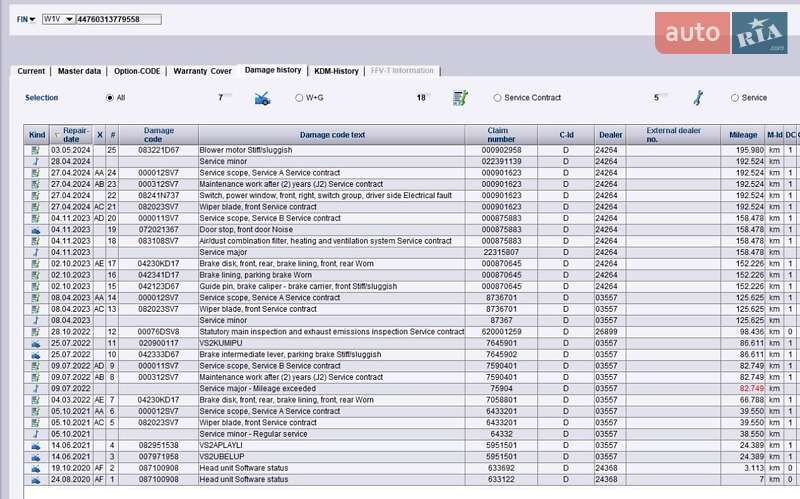Click damage code 08241N737

[x=159, y=195]
